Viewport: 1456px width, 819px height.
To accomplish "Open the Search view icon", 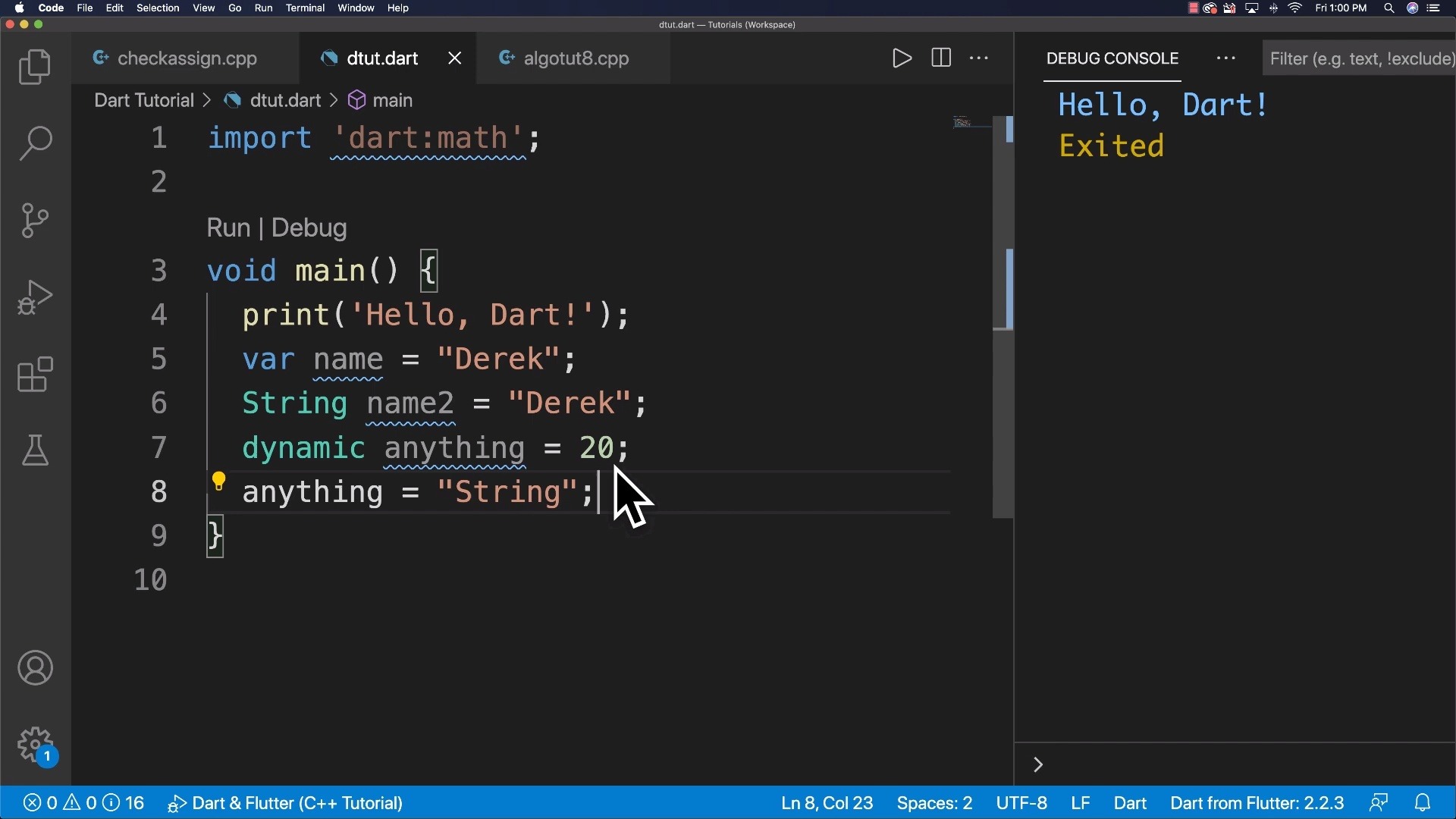I will (35, 143).
